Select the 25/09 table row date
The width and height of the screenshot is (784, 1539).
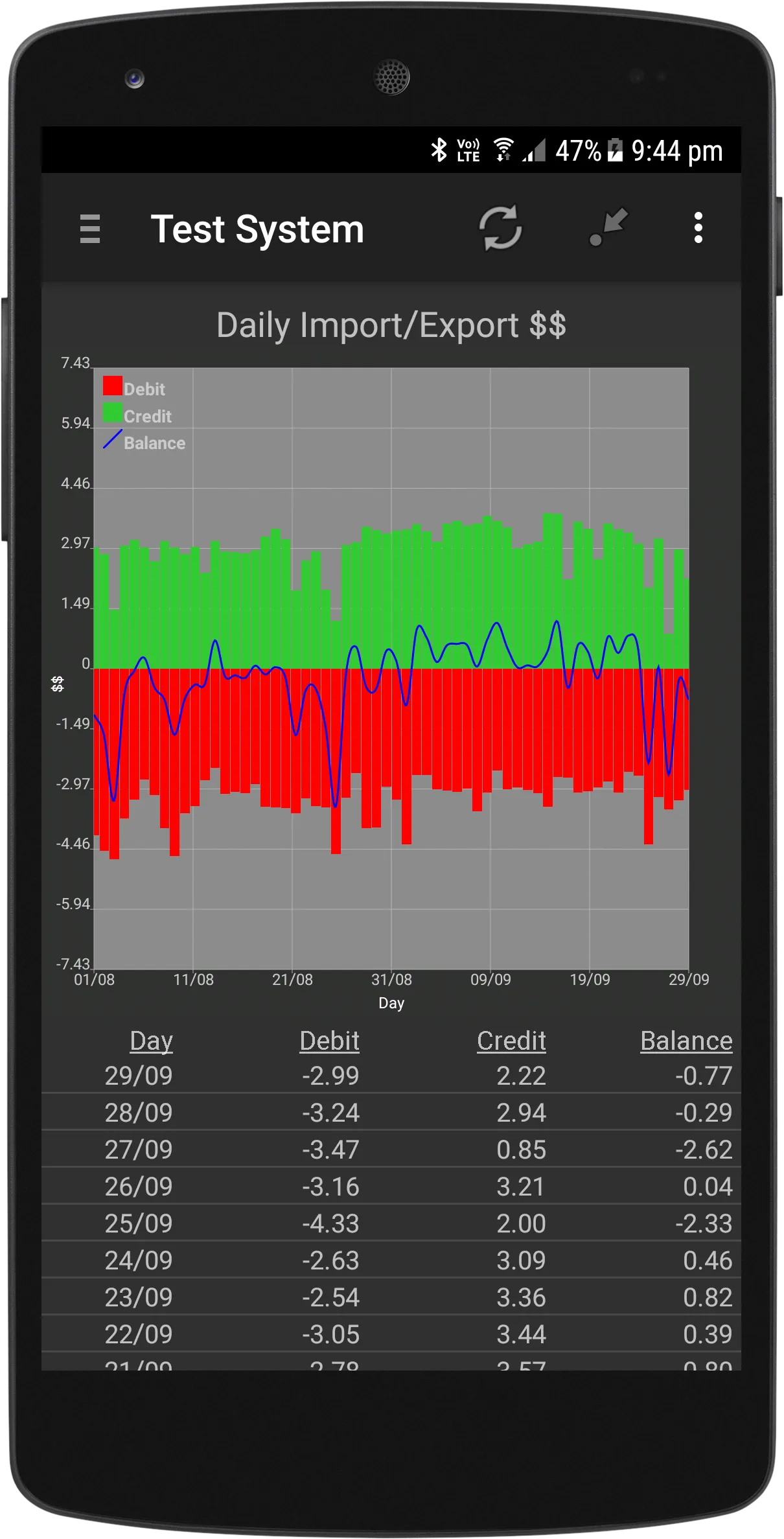coord(139,1223)
